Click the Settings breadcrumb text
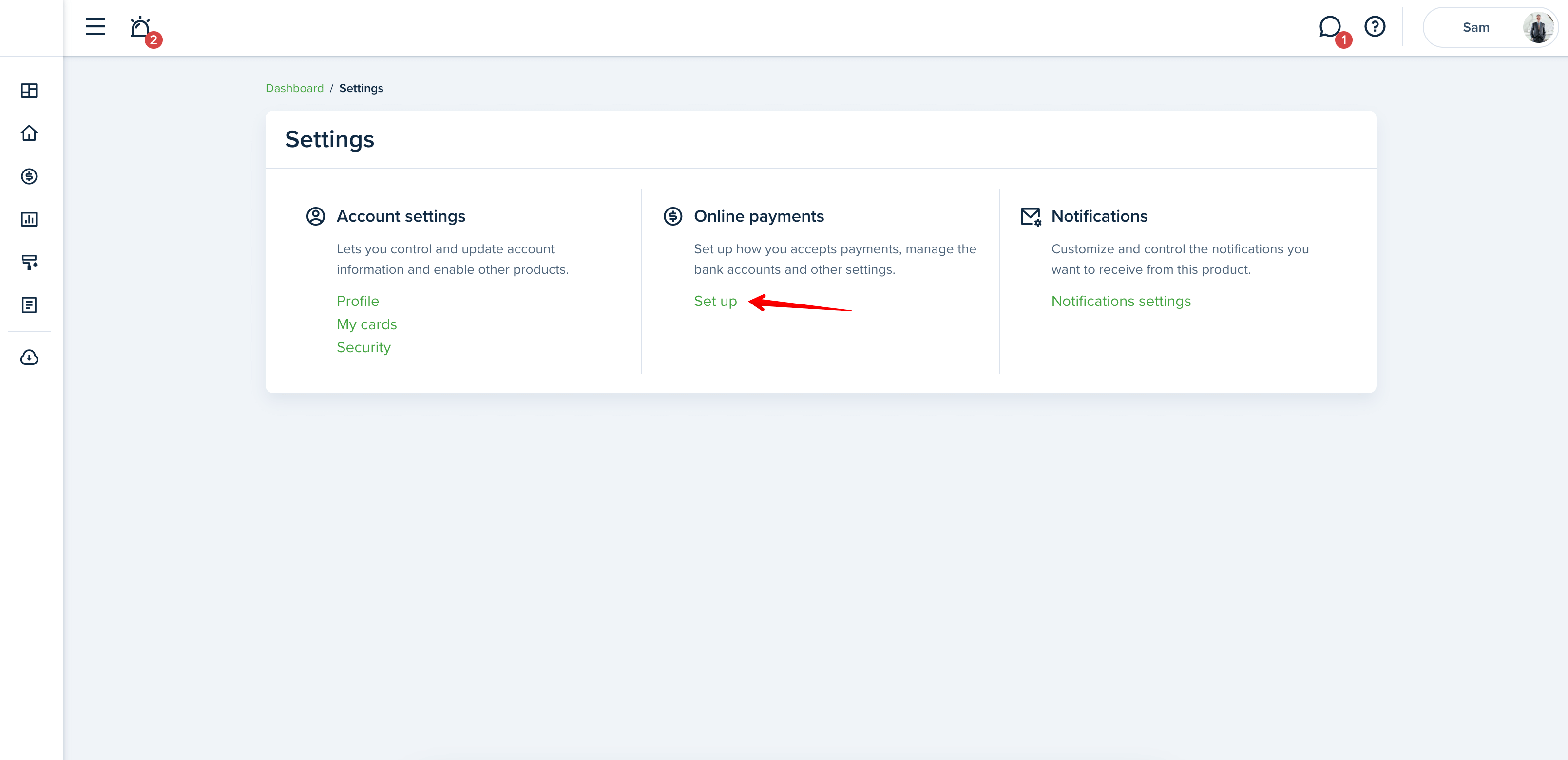This screenshot has height=760, width=1568. (361, 88)
